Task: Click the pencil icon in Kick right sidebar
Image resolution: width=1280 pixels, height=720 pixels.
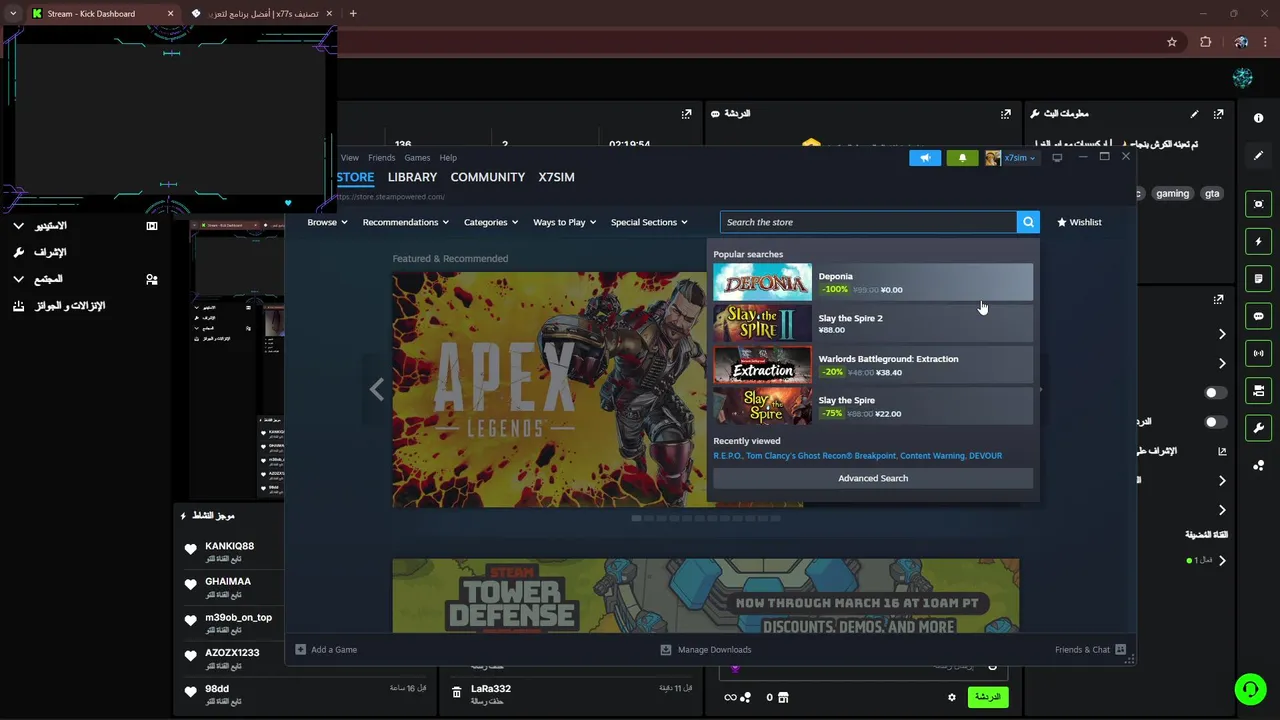Action: click(1258, 156)
